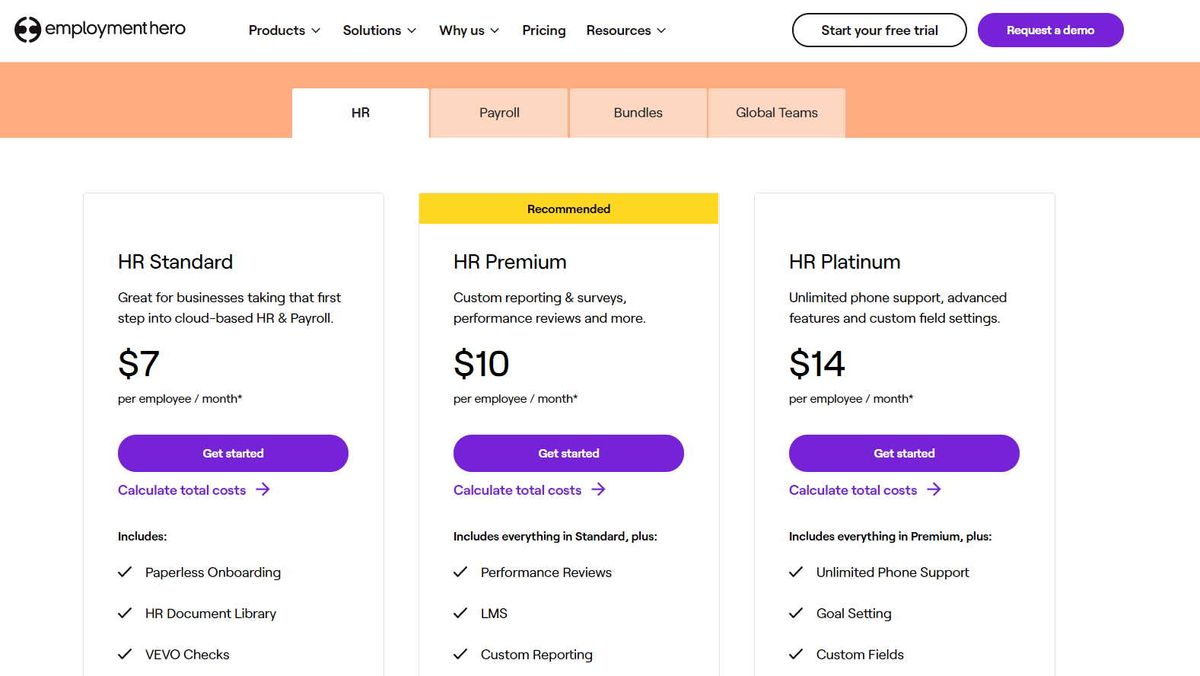
Task: Open the Resources dropdown
Action: [626, 30]
